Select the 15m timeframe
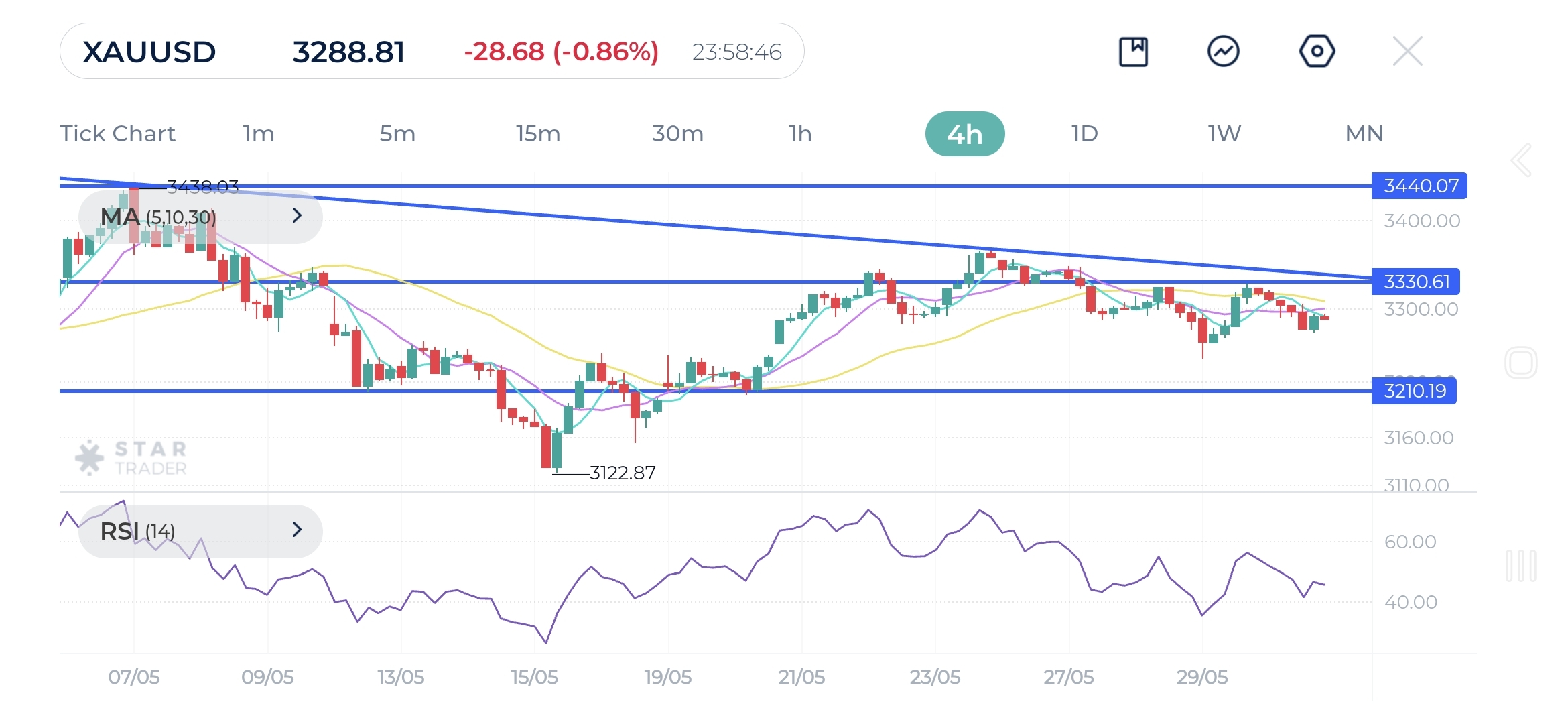The height and width of the screenshot is (724, 1568). coord(537,133)
